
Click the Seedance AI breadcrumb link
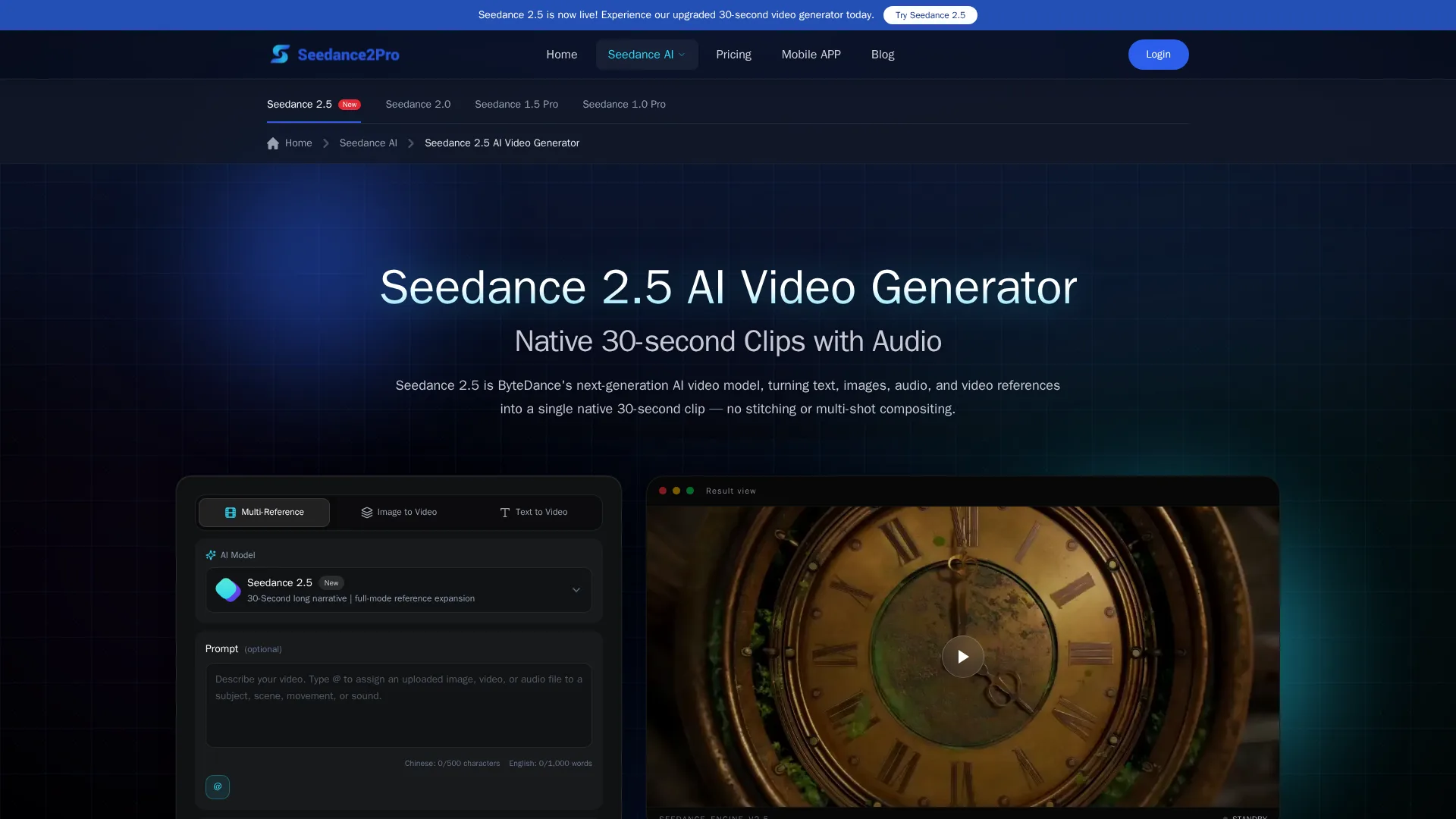(x=369, y=143)
